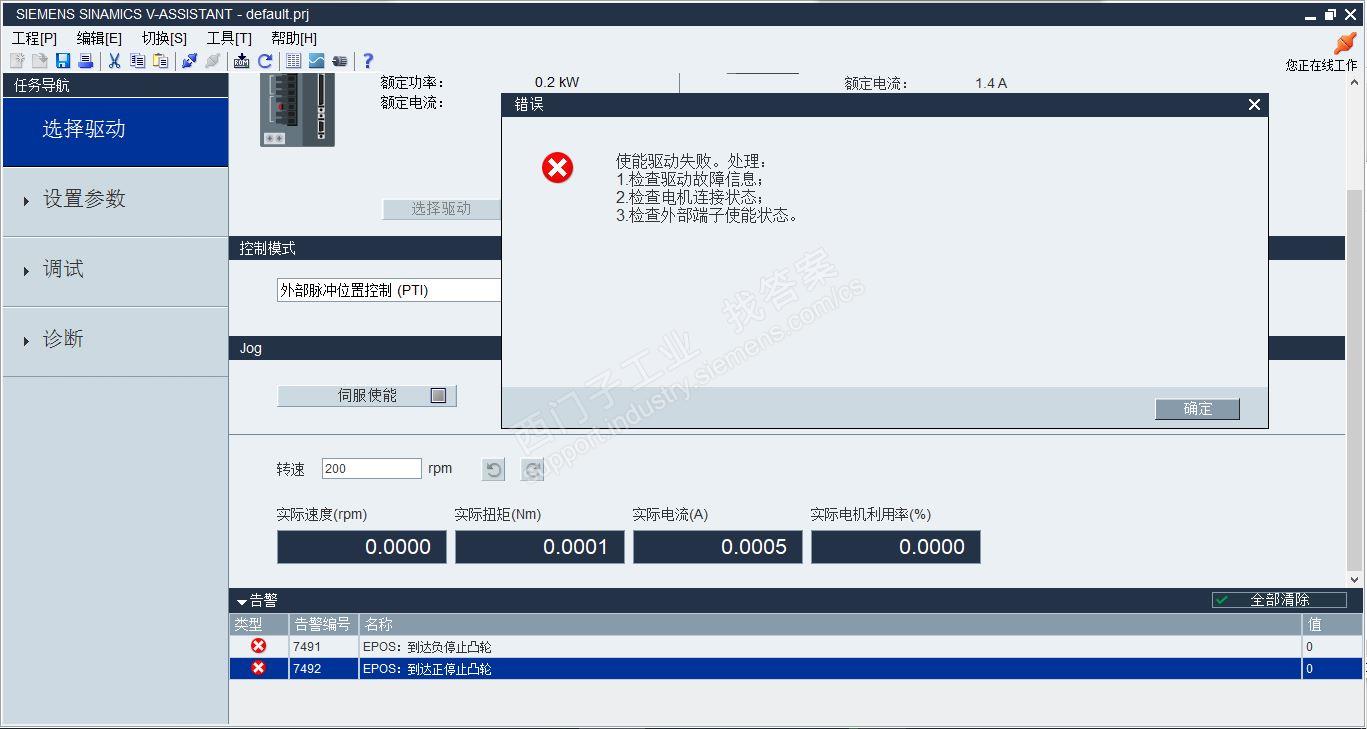The image size is (1367, 729).
Task: Toggle the 伺服使能 servo enable button
Action: (x=367, y=396)
